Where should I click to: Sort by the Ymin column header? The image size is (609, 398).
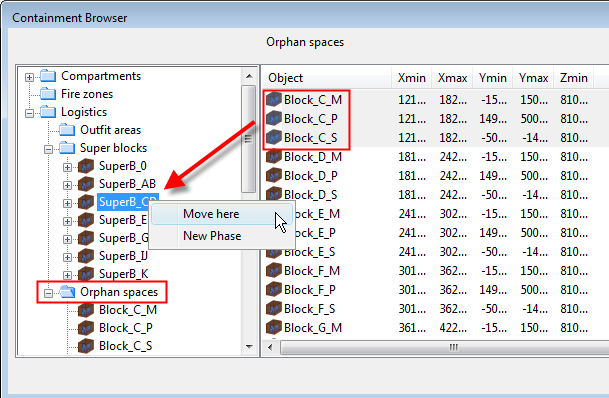493,78
